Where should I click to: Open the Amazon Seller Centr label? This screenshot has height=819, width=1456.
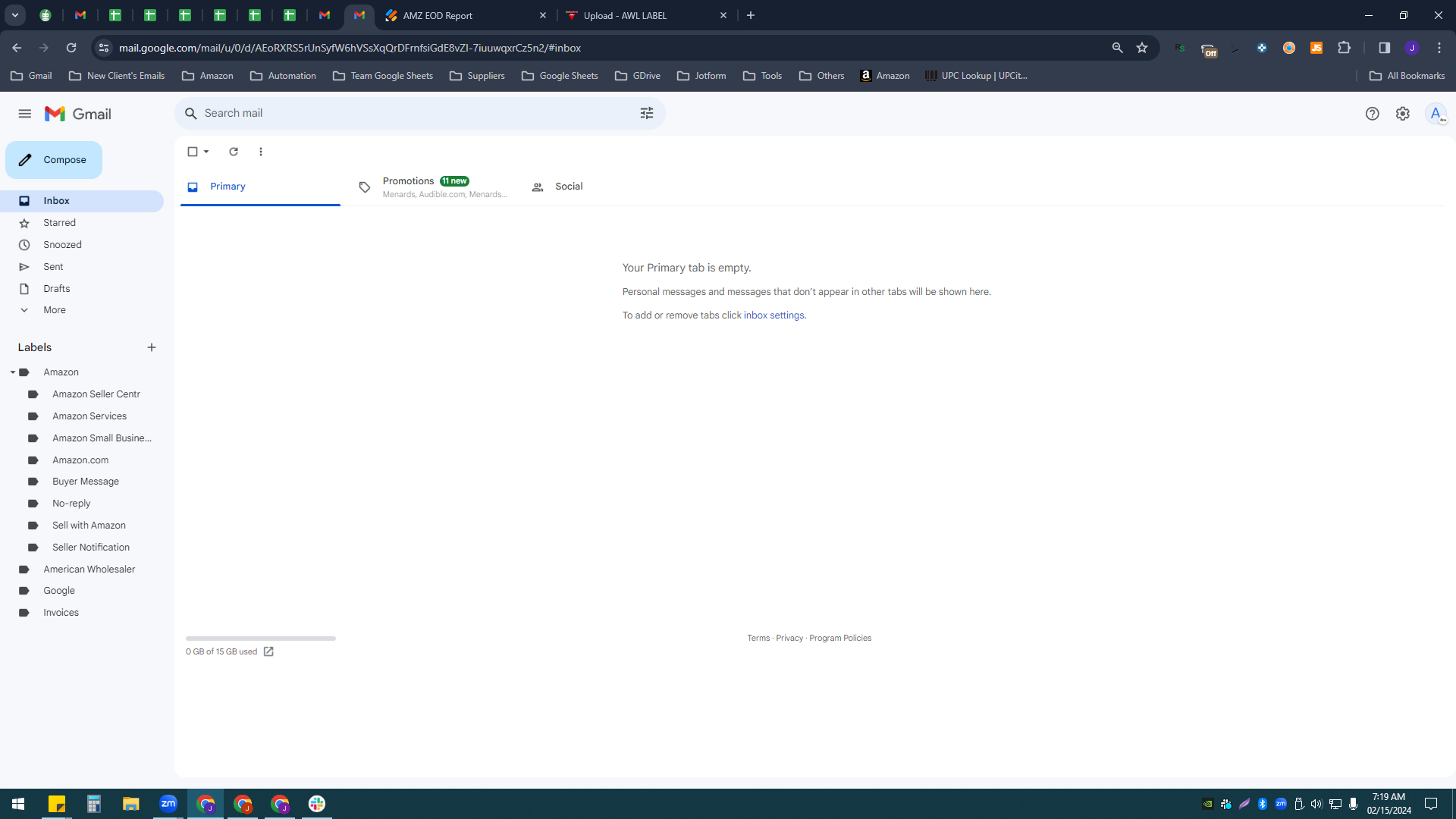[x=96, y=394]
